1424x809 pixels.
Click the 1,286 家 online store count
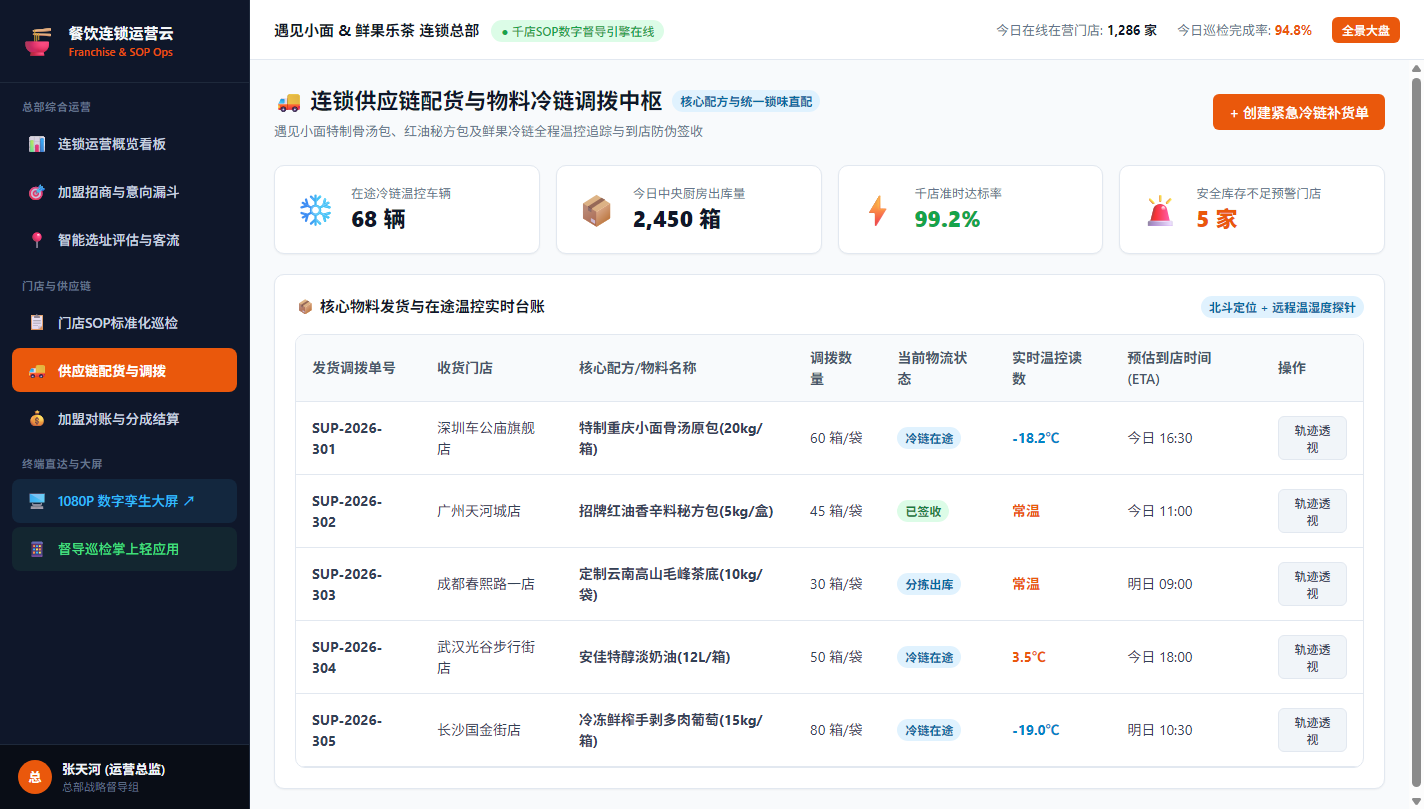[1132, 30]
